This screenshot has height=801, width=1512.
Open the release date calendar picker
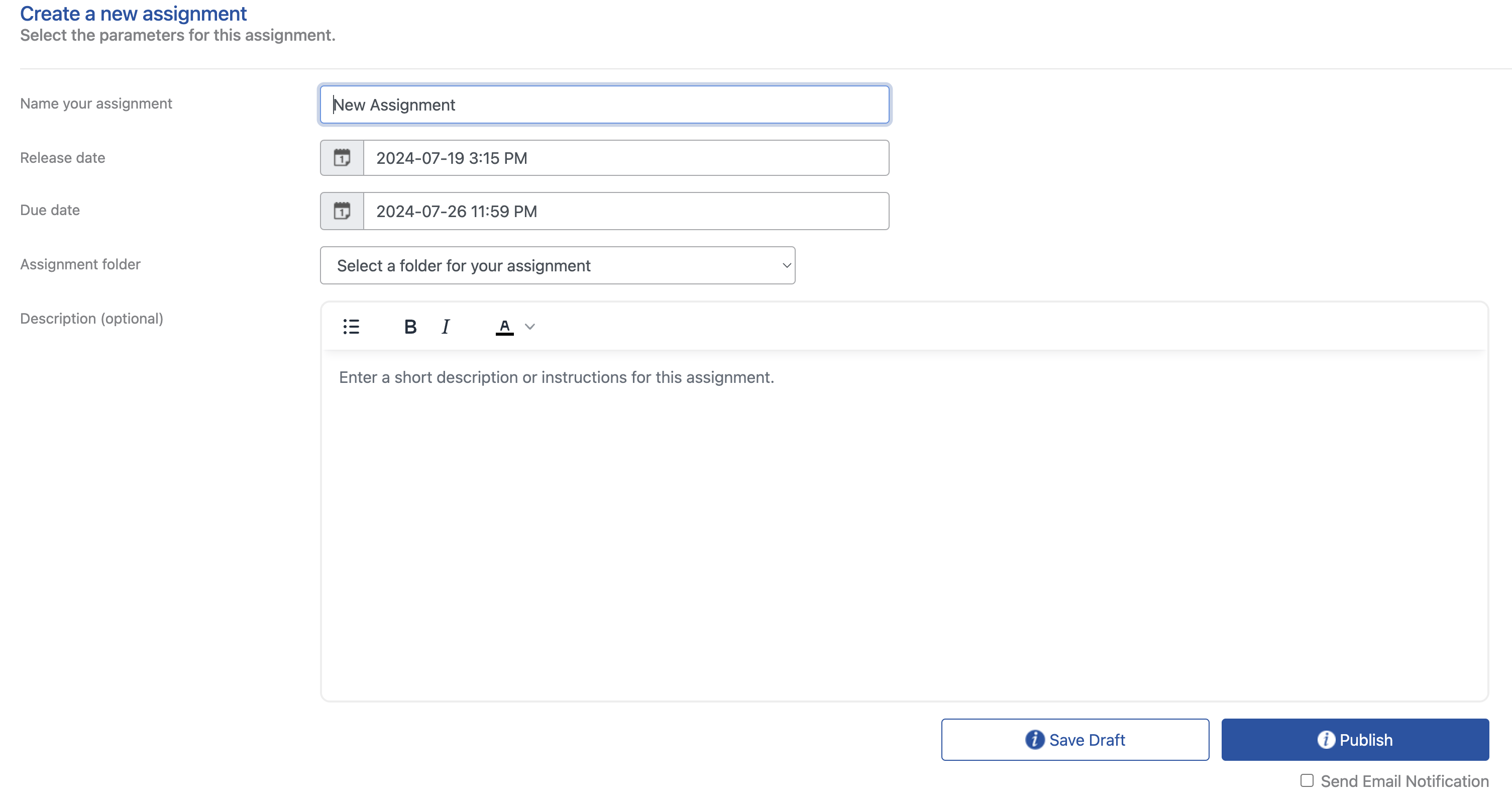(342, 157)
